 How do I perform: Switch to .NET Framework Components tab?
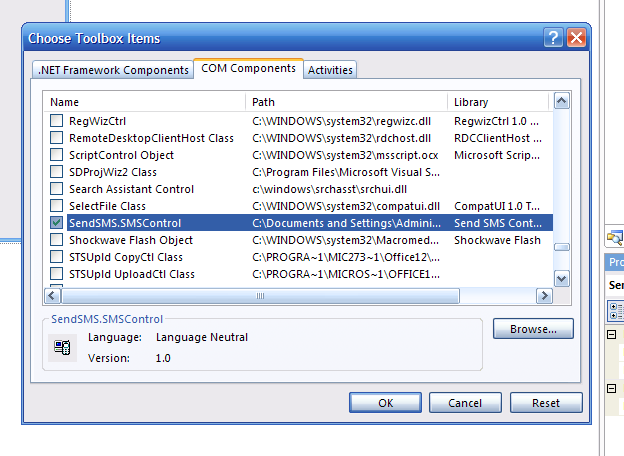coord(112,70)
